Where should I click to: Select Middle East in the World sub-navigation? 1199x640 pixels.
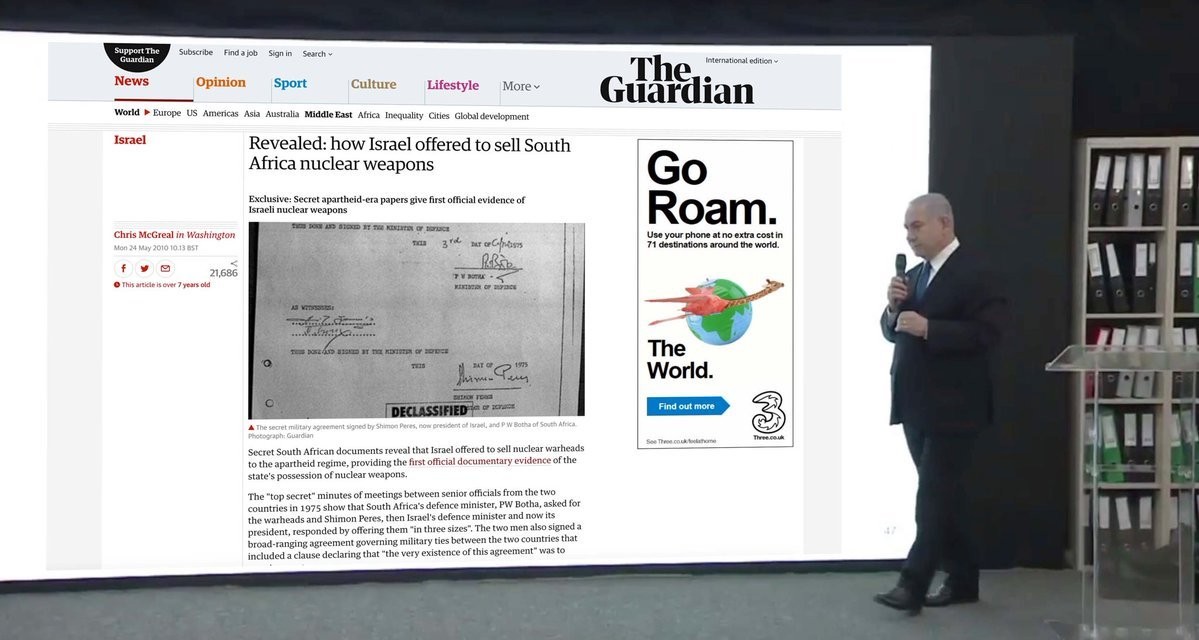(328, 115)
